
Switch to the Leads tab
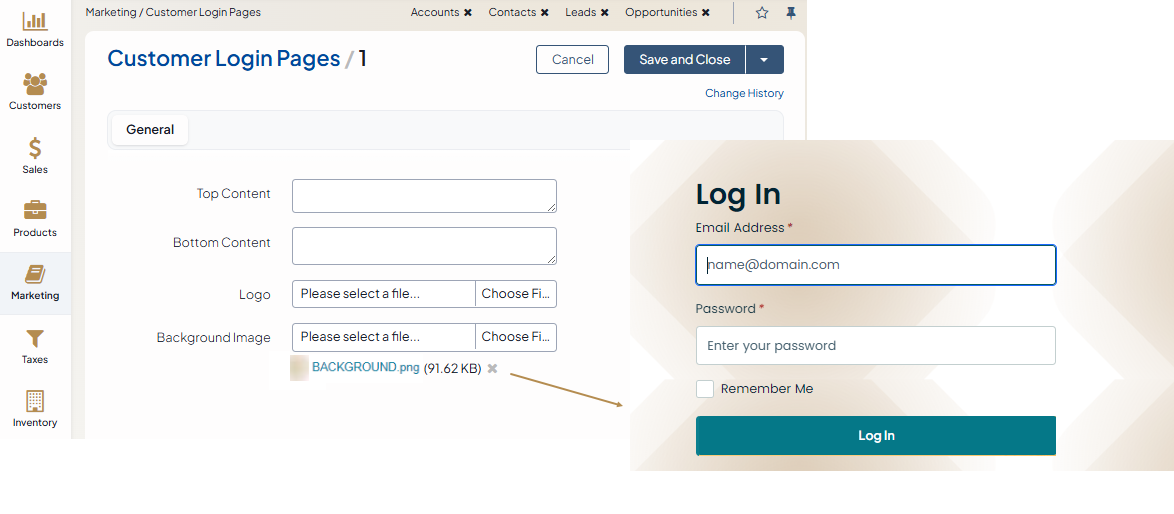coord(580,13)
